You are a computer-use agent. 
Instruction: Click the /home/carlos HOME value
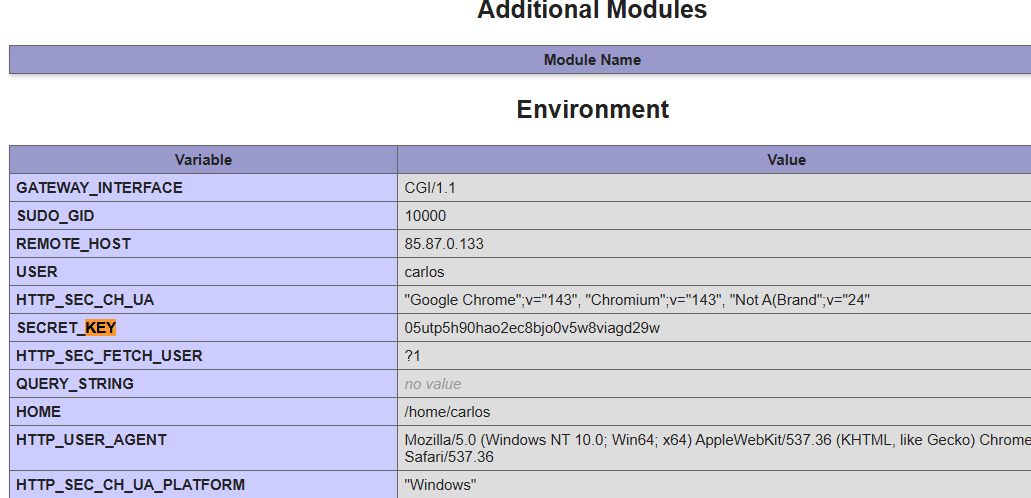click(x=447, y=412)
